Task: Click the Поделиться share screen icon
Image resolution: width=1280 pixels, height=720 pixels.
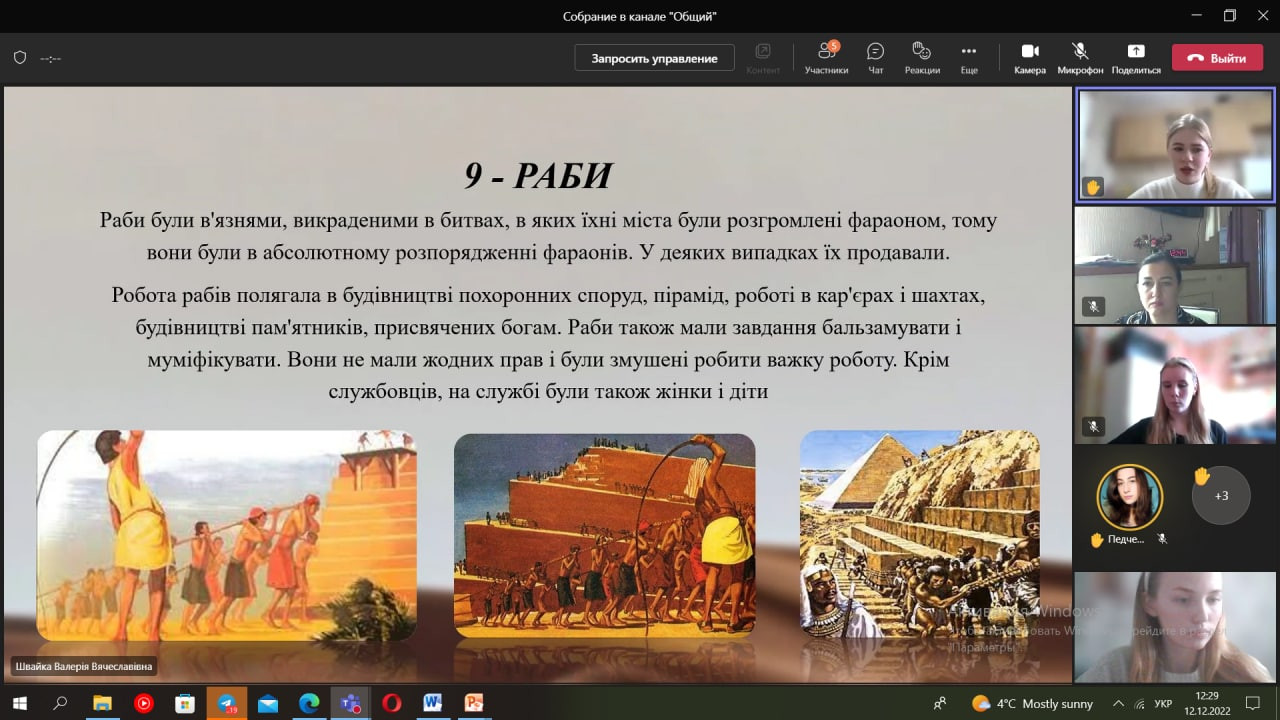Action: [1135, 57]
